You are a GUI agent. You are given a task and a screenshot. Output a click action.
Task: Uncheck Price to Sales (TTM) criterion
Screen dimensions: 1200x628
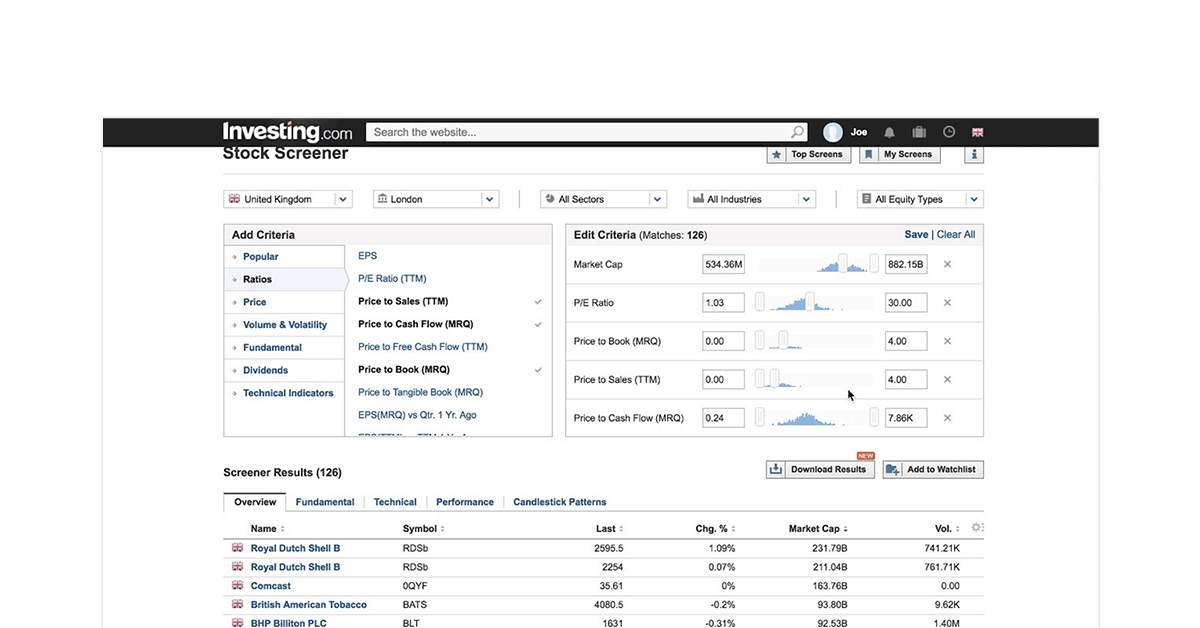(538, 301)
